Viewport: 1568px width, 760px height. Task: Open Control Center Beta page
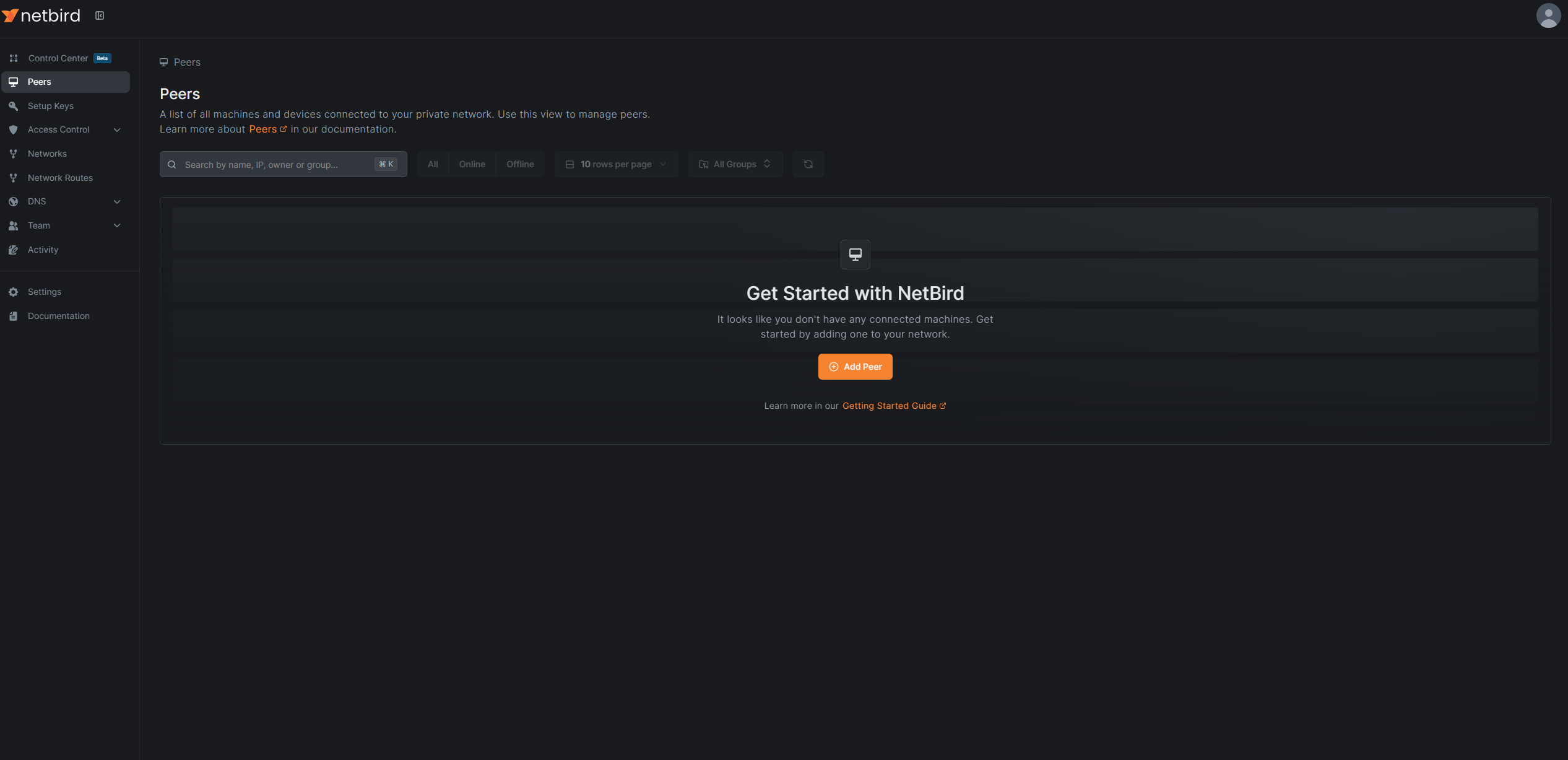coord(58,58)
